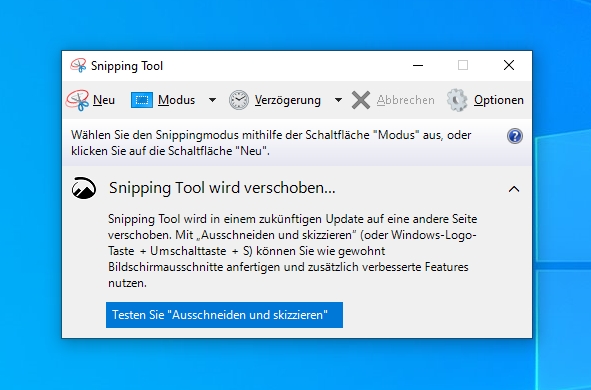
Task: Click Testen Sie "Ausschneiden und skizzieren" button
Action: pyautogui.click(x=224, y=315)
